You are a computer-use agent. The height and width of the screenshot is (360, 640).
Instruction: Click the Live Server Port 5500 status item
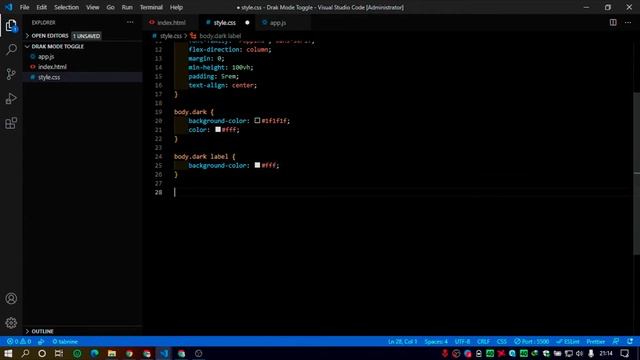[531, 342]
